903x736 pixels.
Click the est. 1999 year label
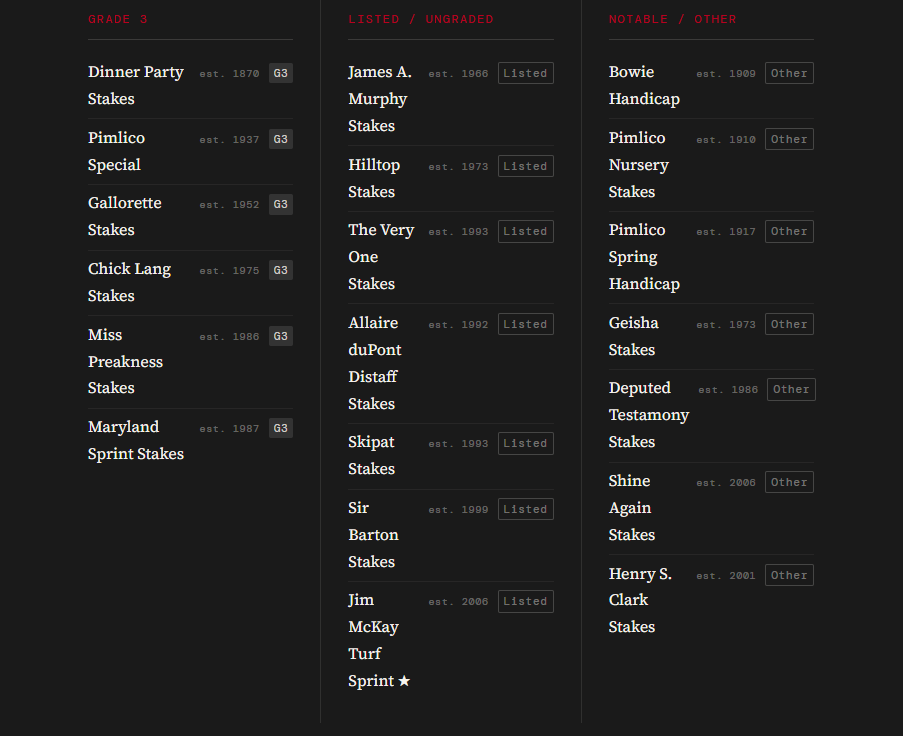pos(458,509)
